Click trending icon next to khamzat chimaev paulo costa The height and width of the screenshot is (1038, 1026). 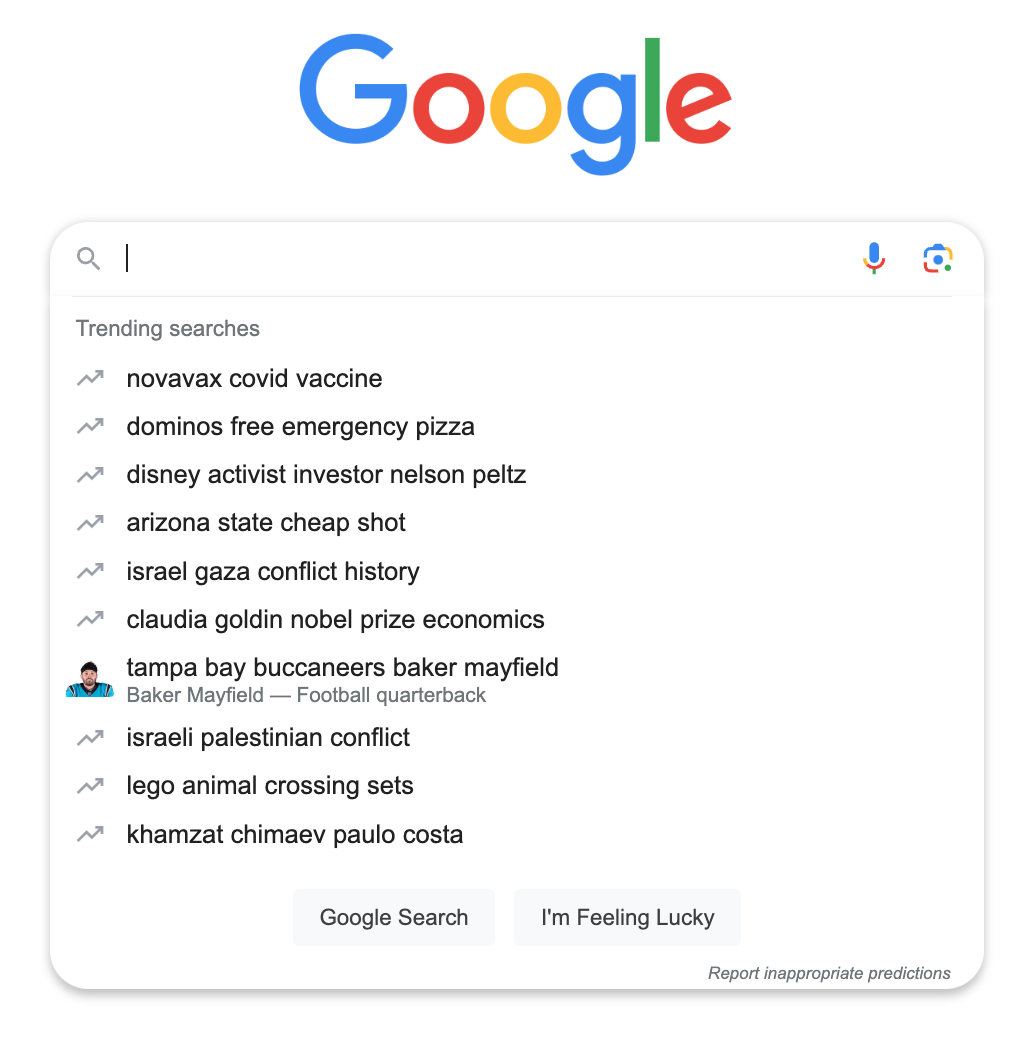tap(90, 834)
